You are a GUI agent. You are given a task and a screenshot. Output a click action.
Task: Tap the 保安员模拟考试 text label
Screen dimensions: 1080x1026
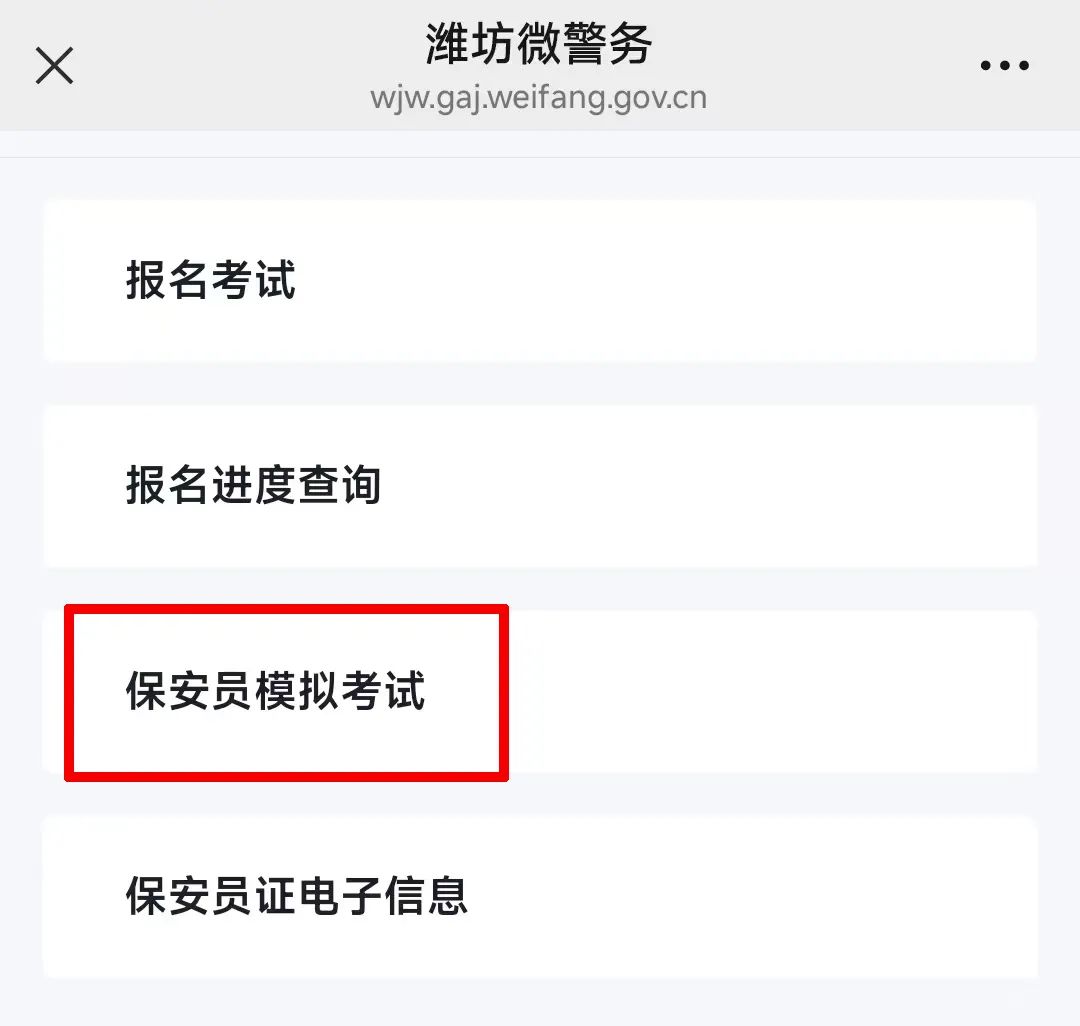click(276, 691)
